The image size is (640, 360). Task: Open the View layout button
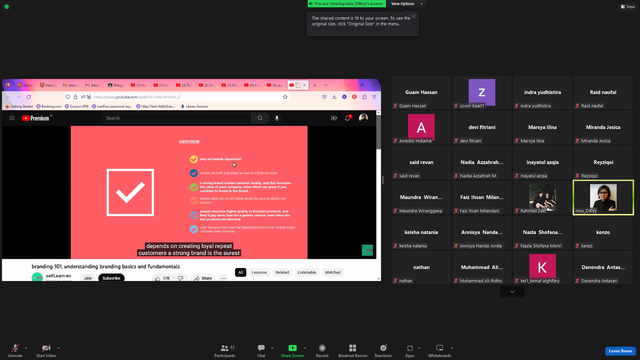tap(628, 7)
